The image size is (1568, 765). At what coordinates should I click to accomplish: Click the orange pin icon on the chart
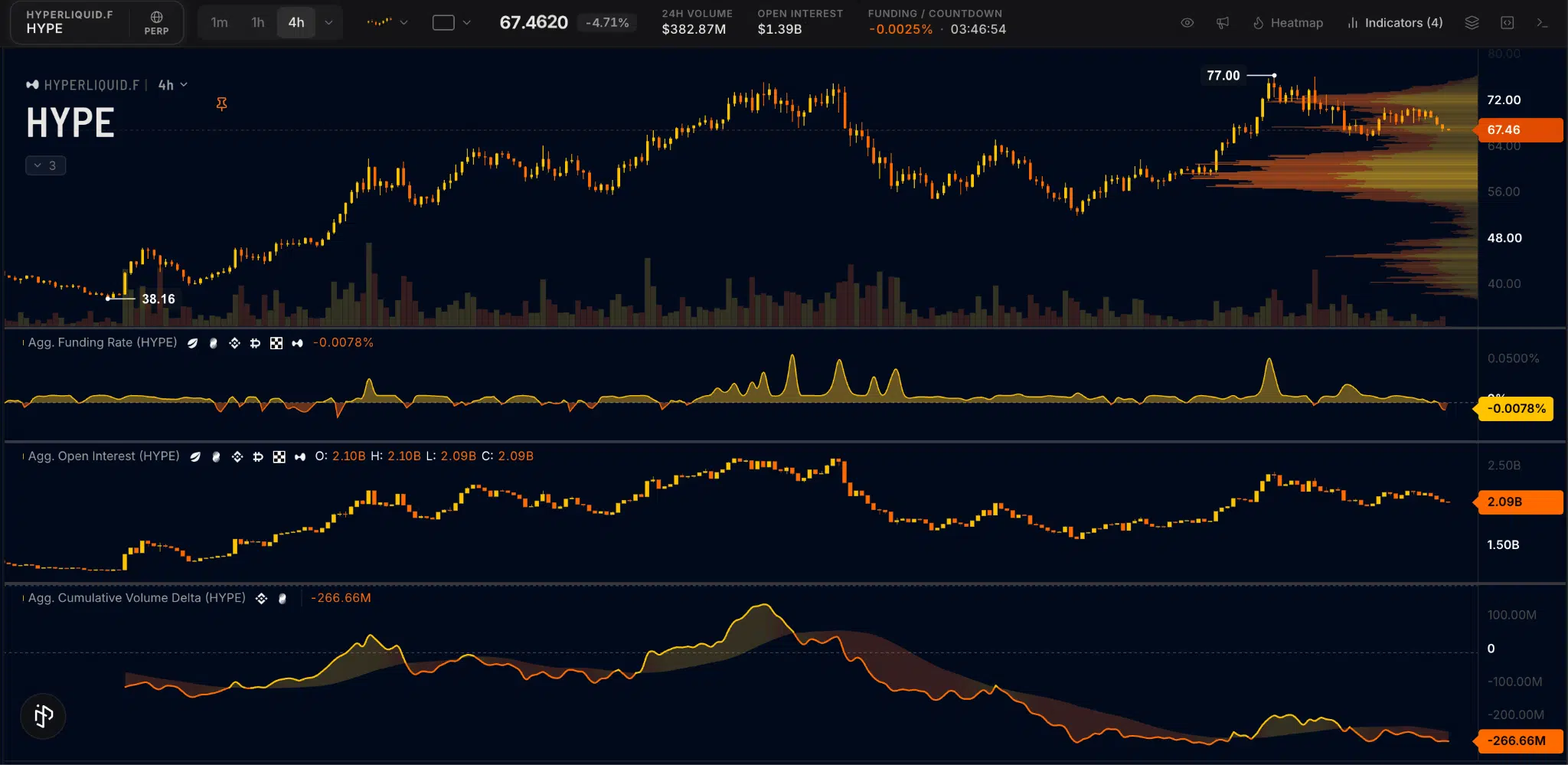coord(221,103)
